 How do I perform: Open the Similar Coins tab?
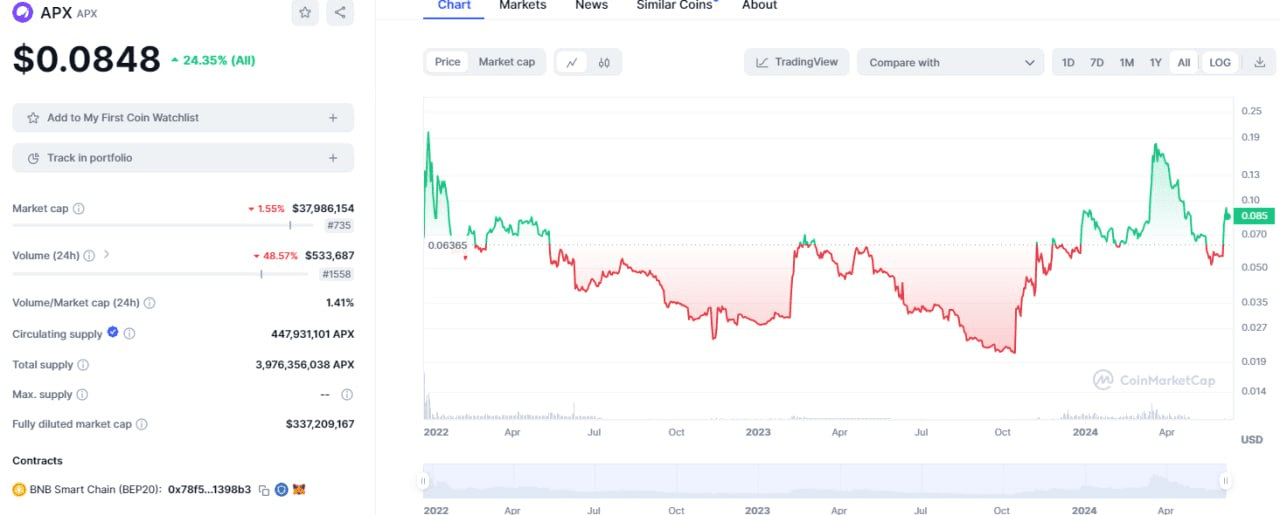pyautogui.click(x=675, y=5)
